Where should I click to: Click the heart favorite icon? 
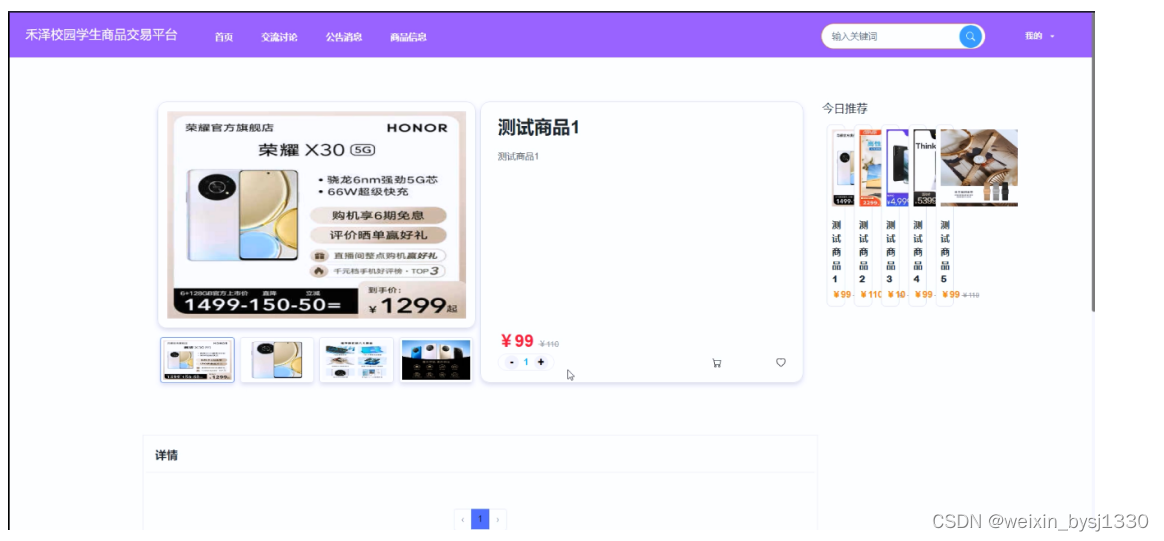pyautogui.click(x=781, y=362)
